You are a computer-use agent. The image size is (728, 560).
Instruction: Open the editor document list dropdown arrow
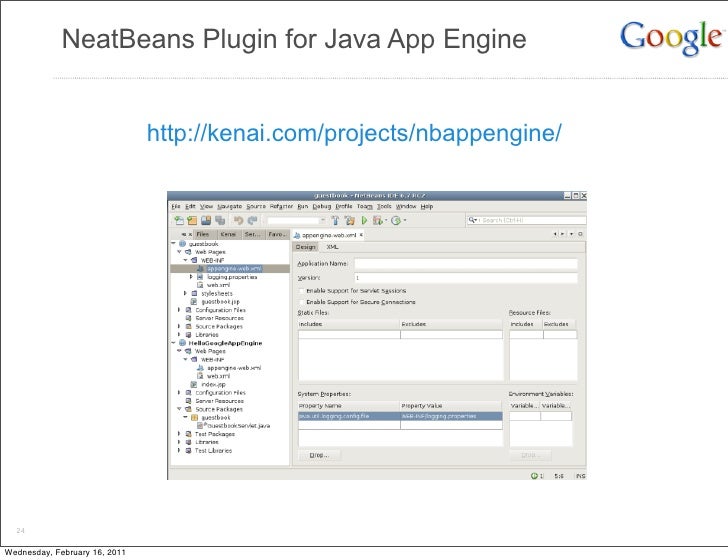[571, 234]
